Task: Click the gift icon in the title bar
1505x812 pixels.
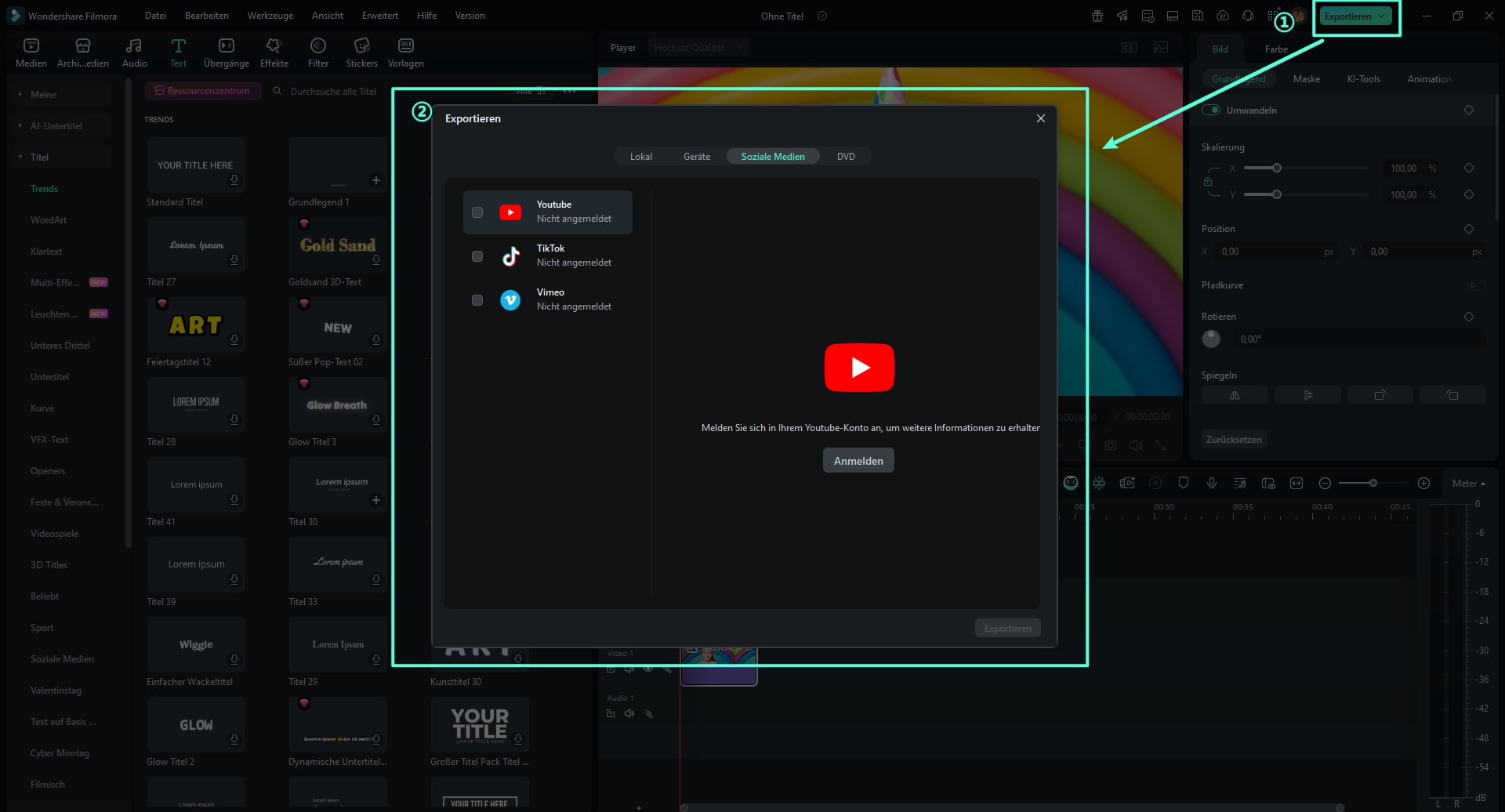Action: (x=1097, y=16)
